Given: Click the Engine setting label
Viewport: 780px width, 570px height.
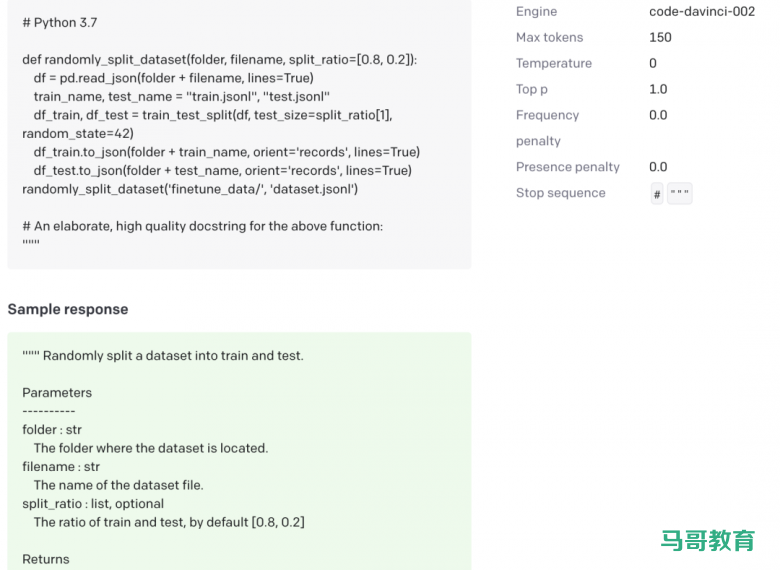Looking at the screenshot, I should 536,11.
